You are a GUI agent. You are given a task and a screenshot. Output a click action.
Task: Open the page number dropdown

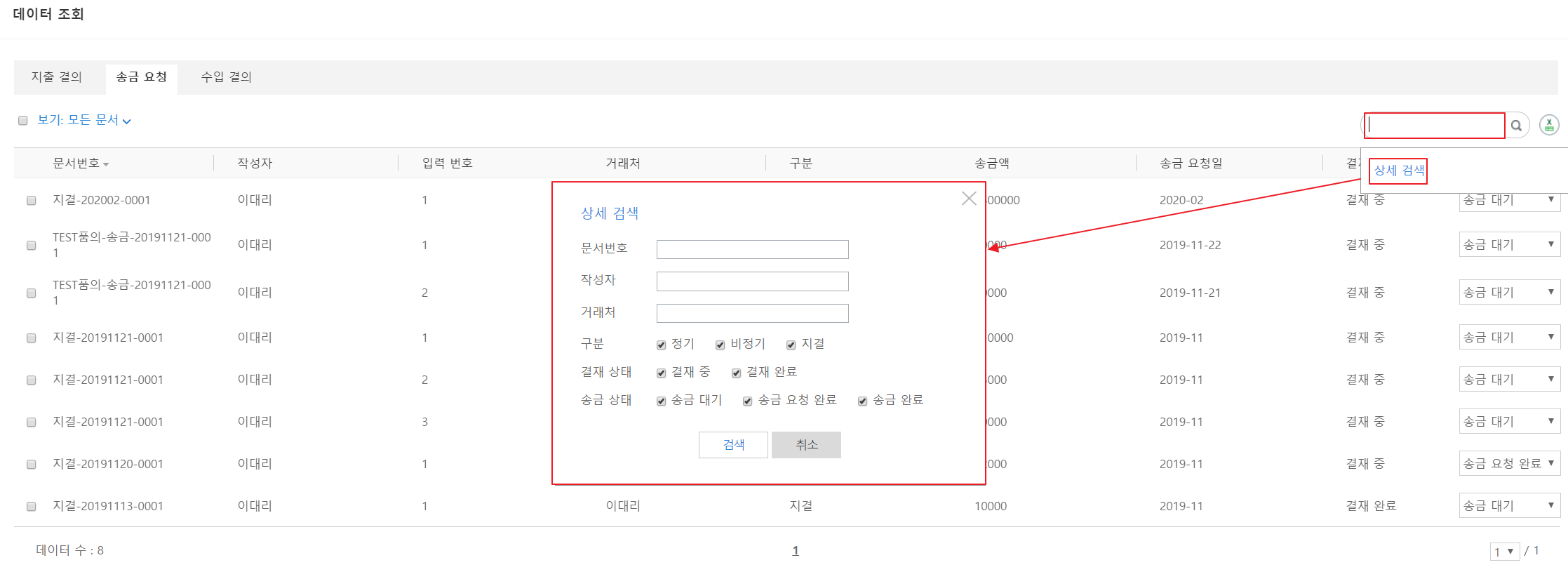tap(1504, 552)
